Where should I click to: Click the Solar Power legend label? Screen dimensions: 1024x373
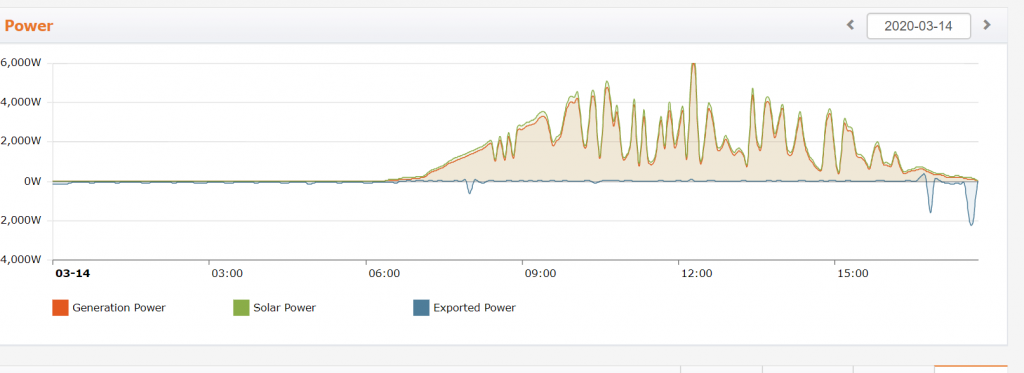click(285, 308)
